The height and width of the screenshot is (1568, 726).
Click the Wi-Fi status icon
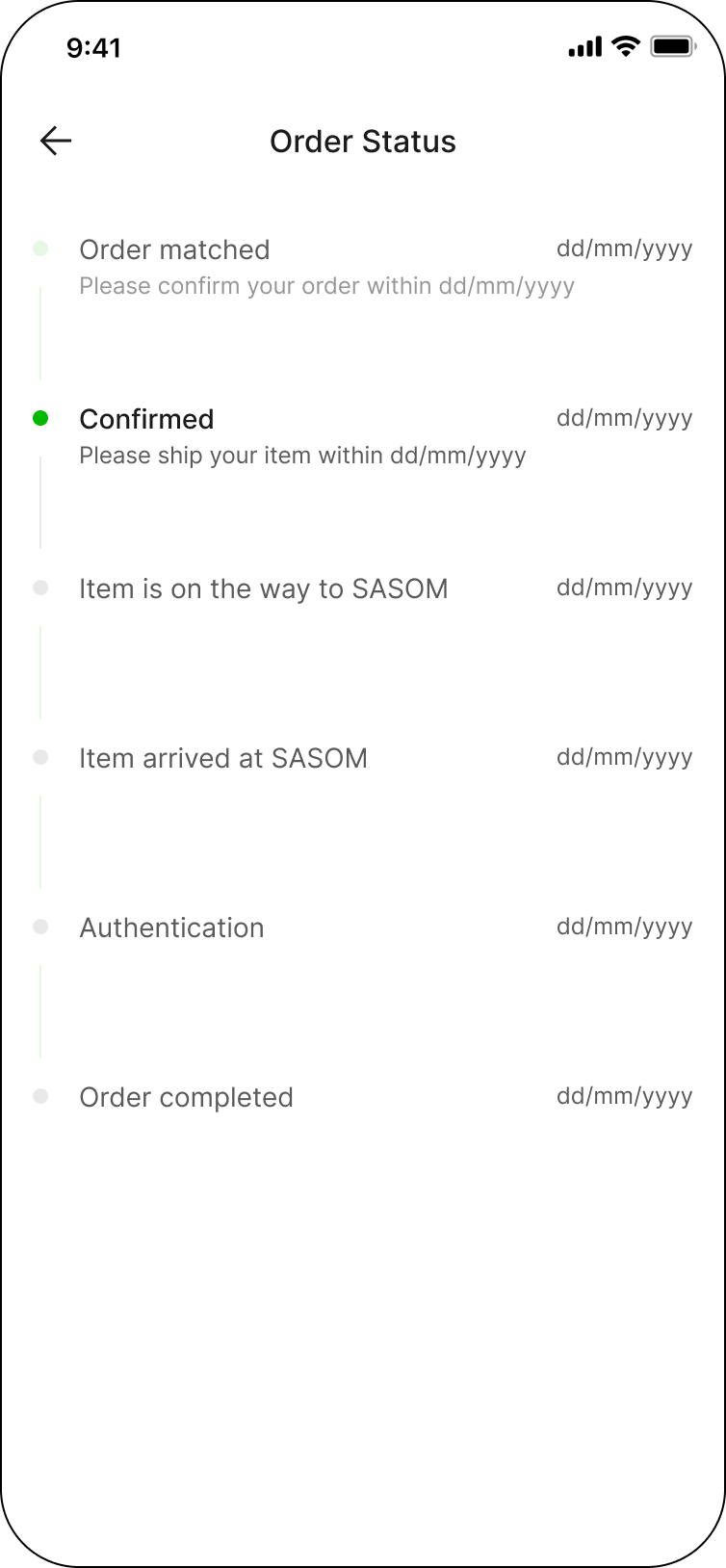(626, 46)
